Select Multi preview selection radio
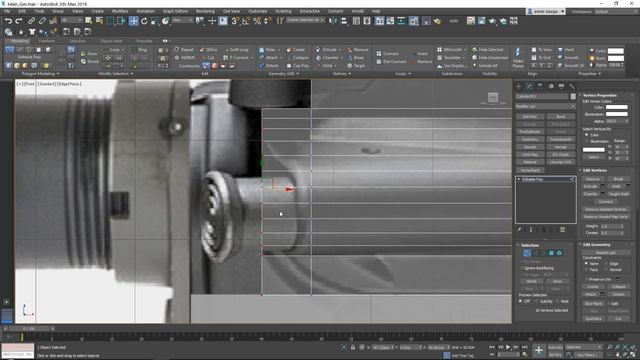Screen dimensions: 640x360 [557, 301]
